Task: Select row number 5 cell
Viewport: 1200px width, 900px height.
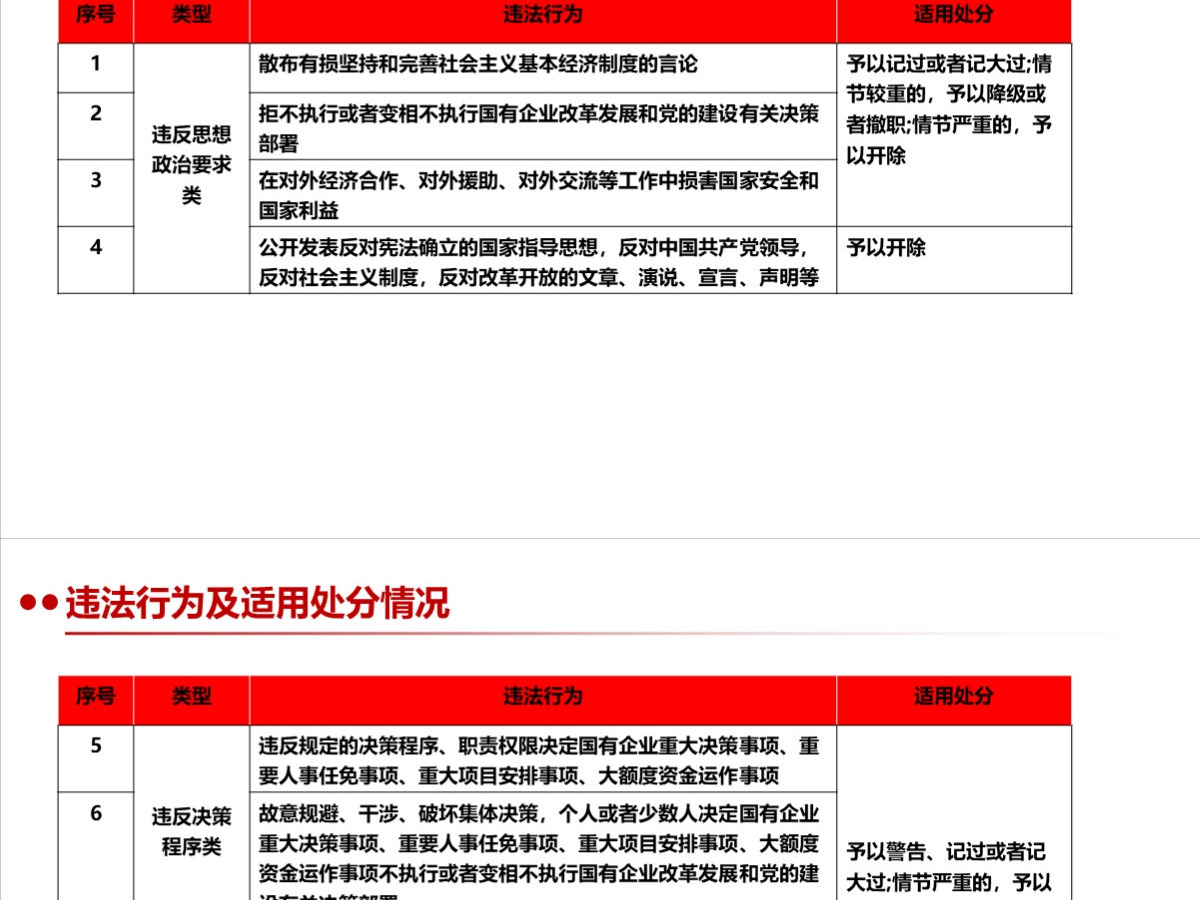Action: pyautogui.click(x=96, y=759)
